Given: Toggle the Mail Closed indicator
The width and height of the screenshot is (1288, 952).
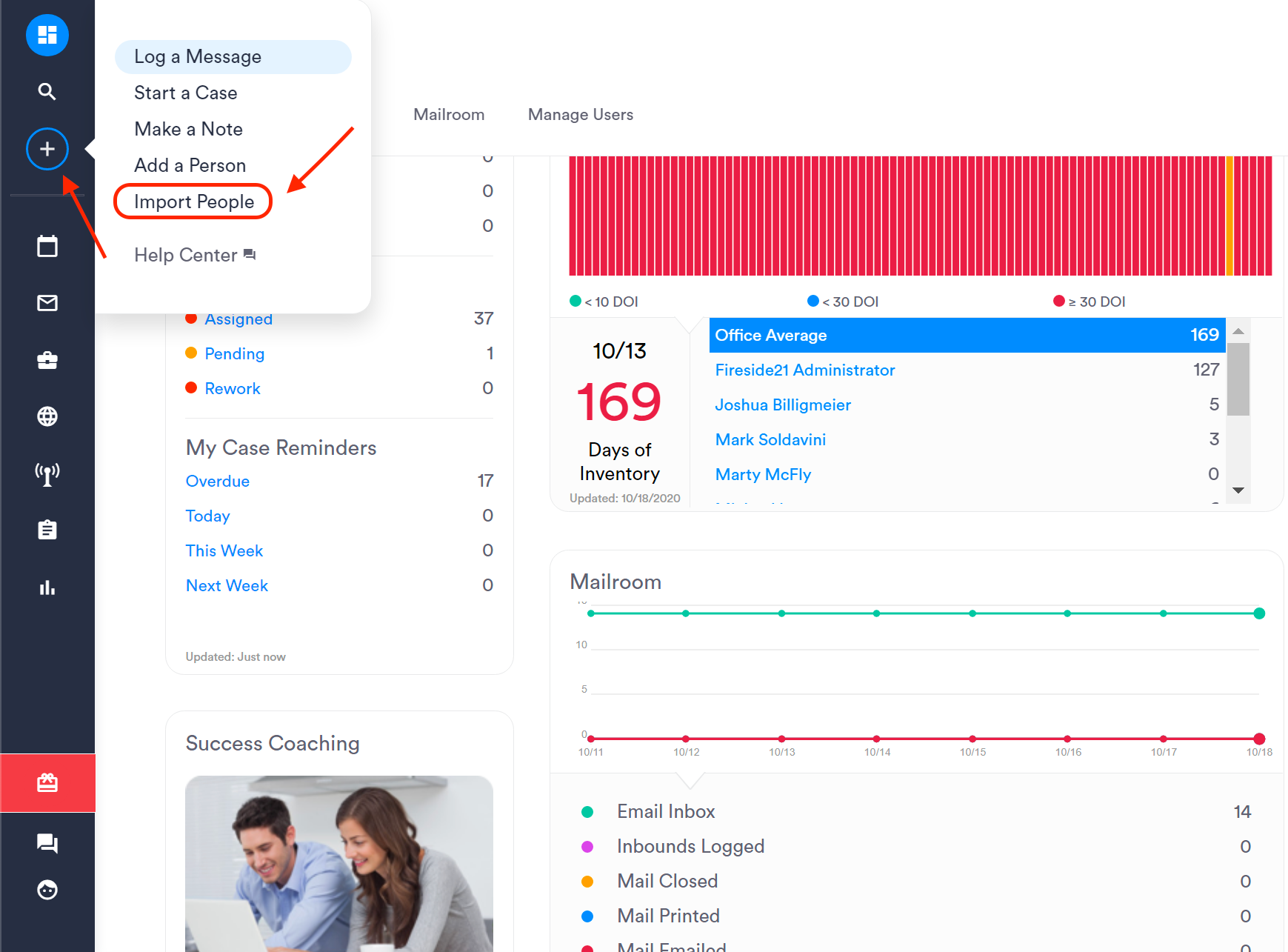Looking at the screenshot, I should (x=588, y=881).
